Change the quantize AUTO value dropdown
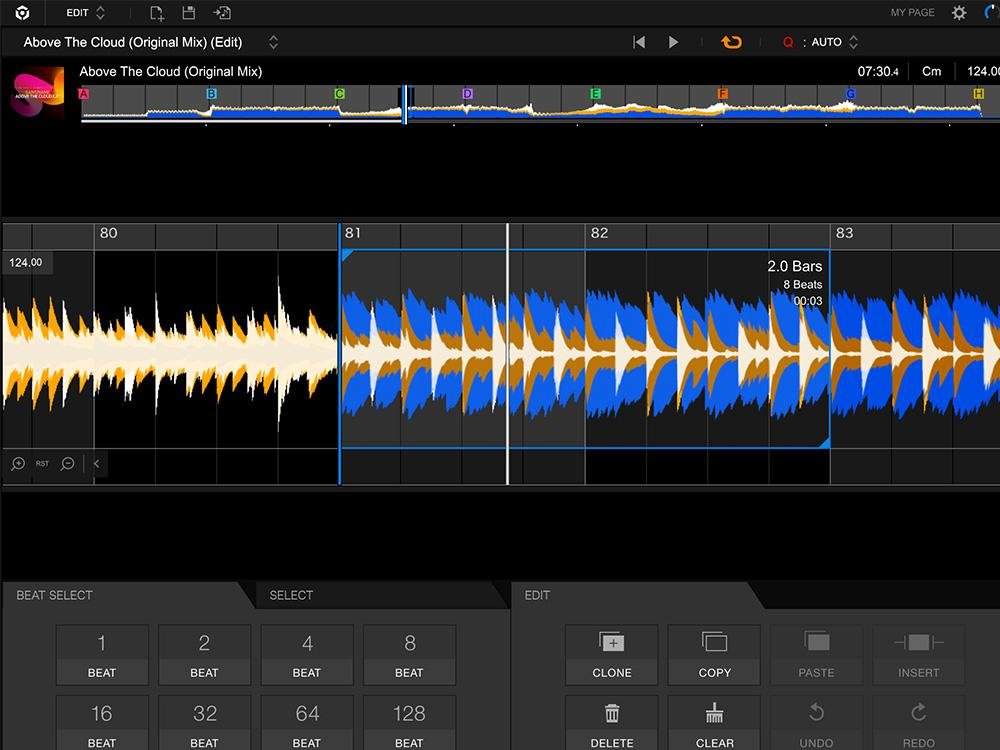This screenshot has width=1000, height=750. coord(852,42)
